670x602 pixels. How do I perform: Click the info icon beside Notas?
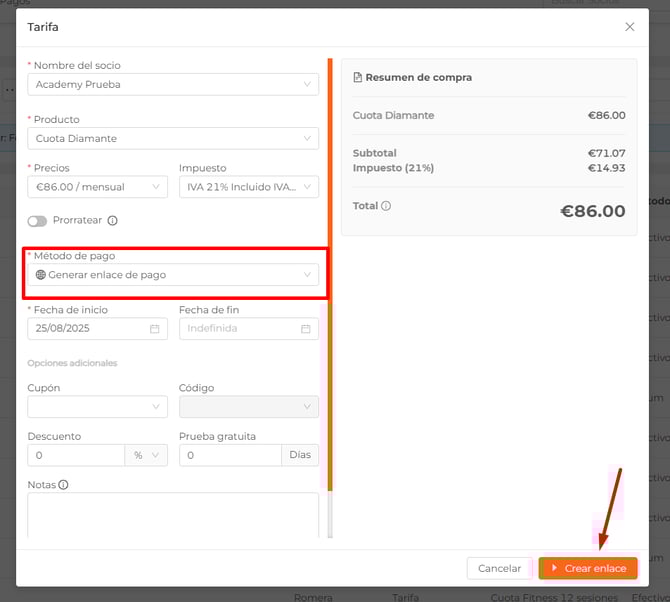(x=64, y=485)
